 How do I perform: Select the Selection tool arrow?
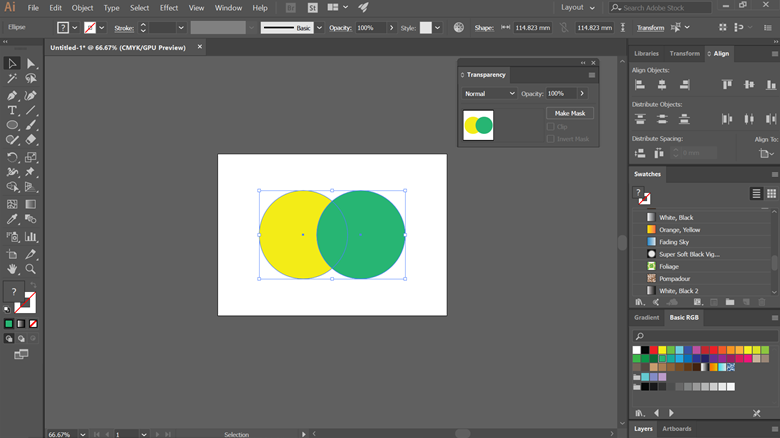(x=12, y=64)
